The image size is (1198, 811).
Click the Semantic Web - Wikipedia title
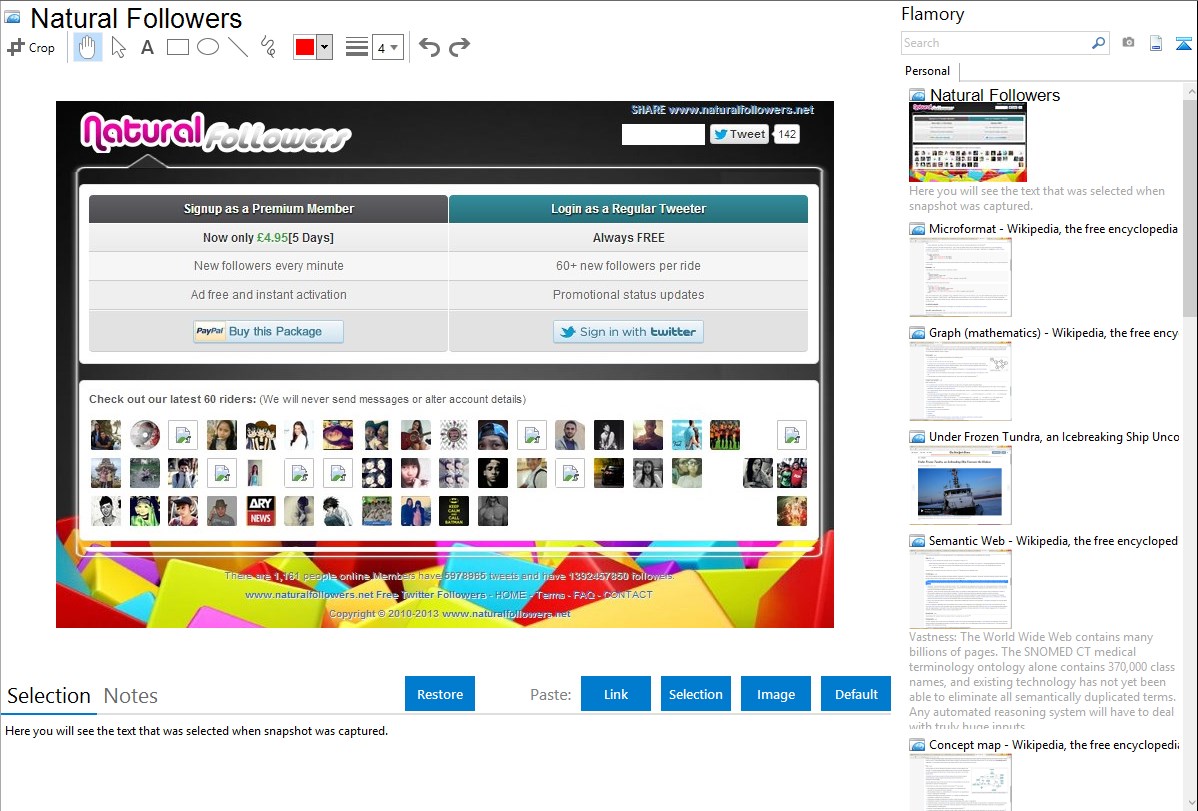point(1053,541)
